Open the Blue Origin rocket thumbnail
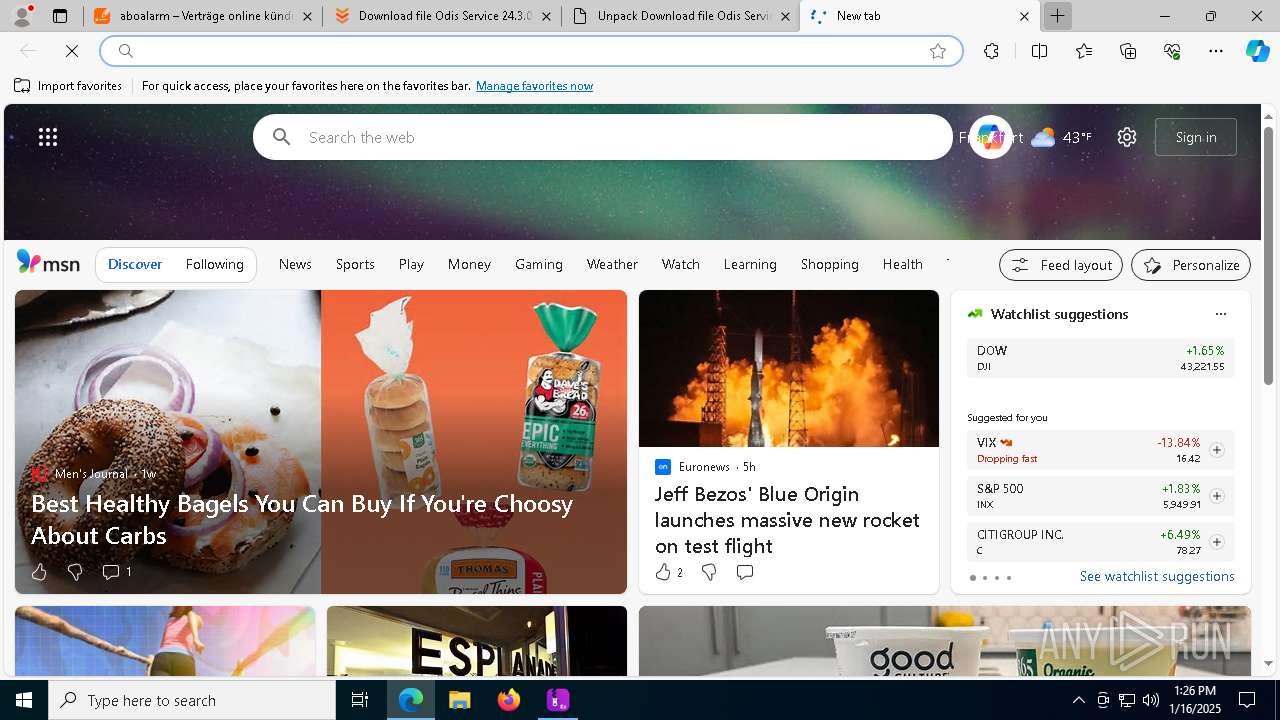 [x=789, y=368]
